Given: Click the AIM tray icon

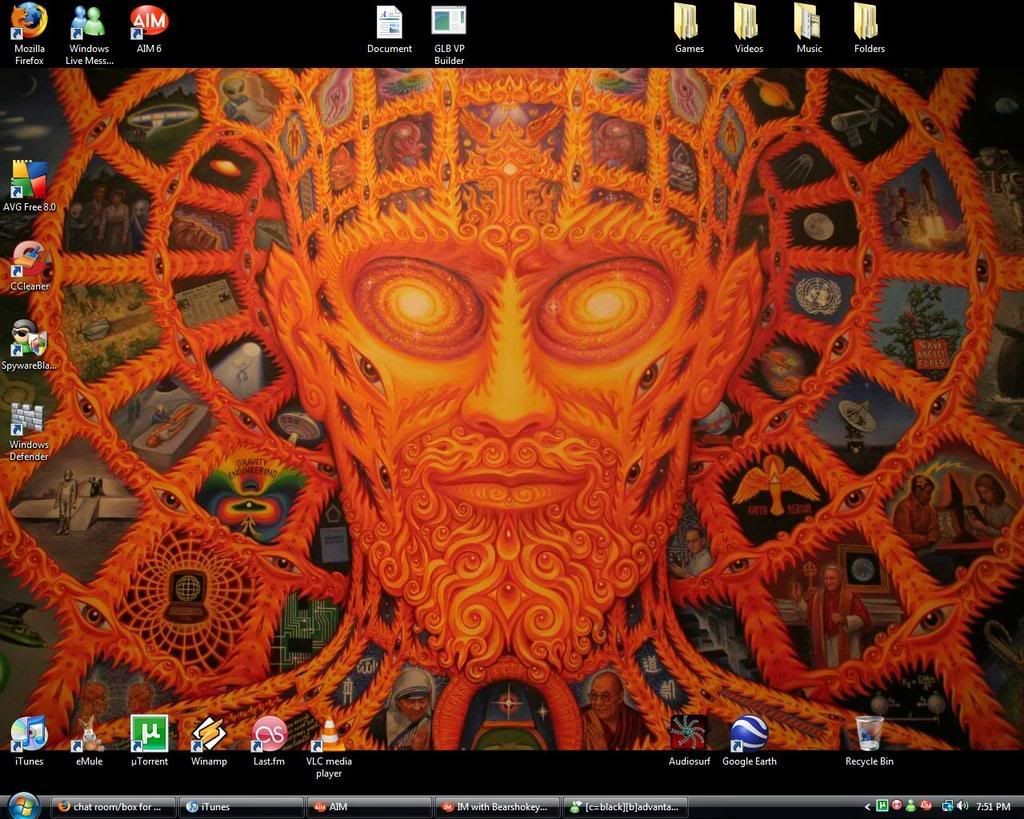Looking at the screenshot, I should pyautogui.click(x=925, y=807).
